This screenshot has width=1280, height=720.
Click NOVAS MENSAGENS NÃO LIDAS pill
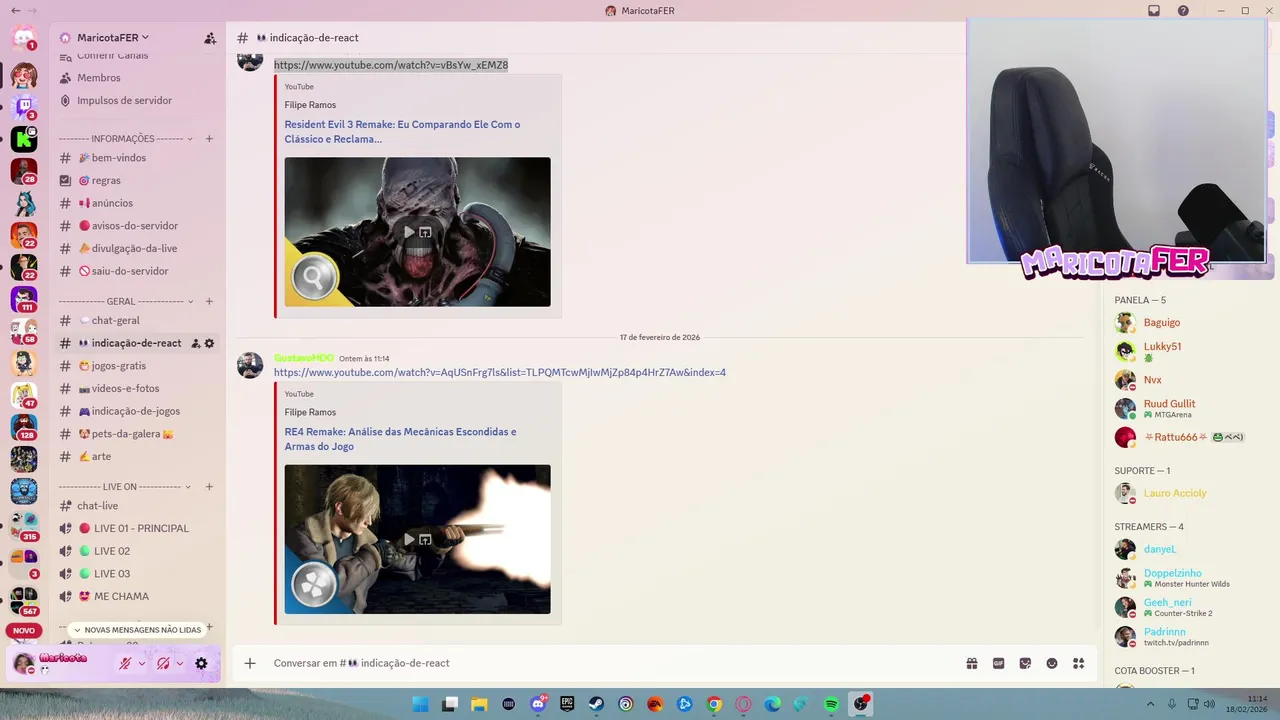pyautogui.click(x=137, y=630)
